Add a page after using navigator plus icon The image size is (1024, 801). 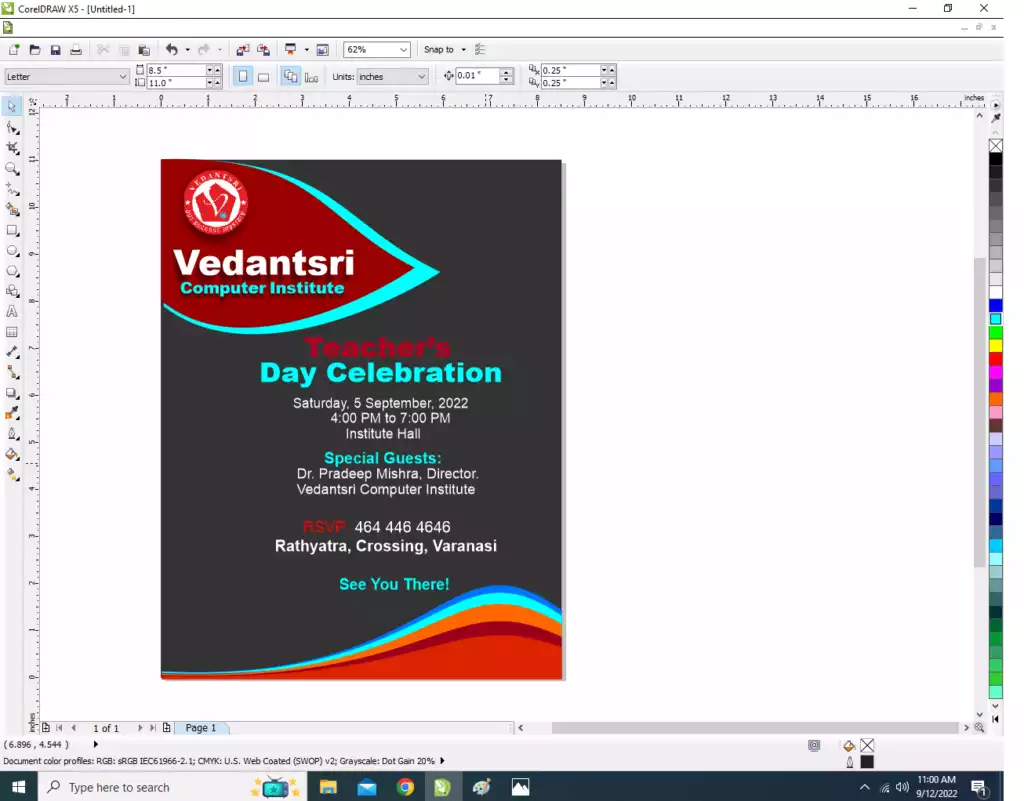tap(167, 727)
